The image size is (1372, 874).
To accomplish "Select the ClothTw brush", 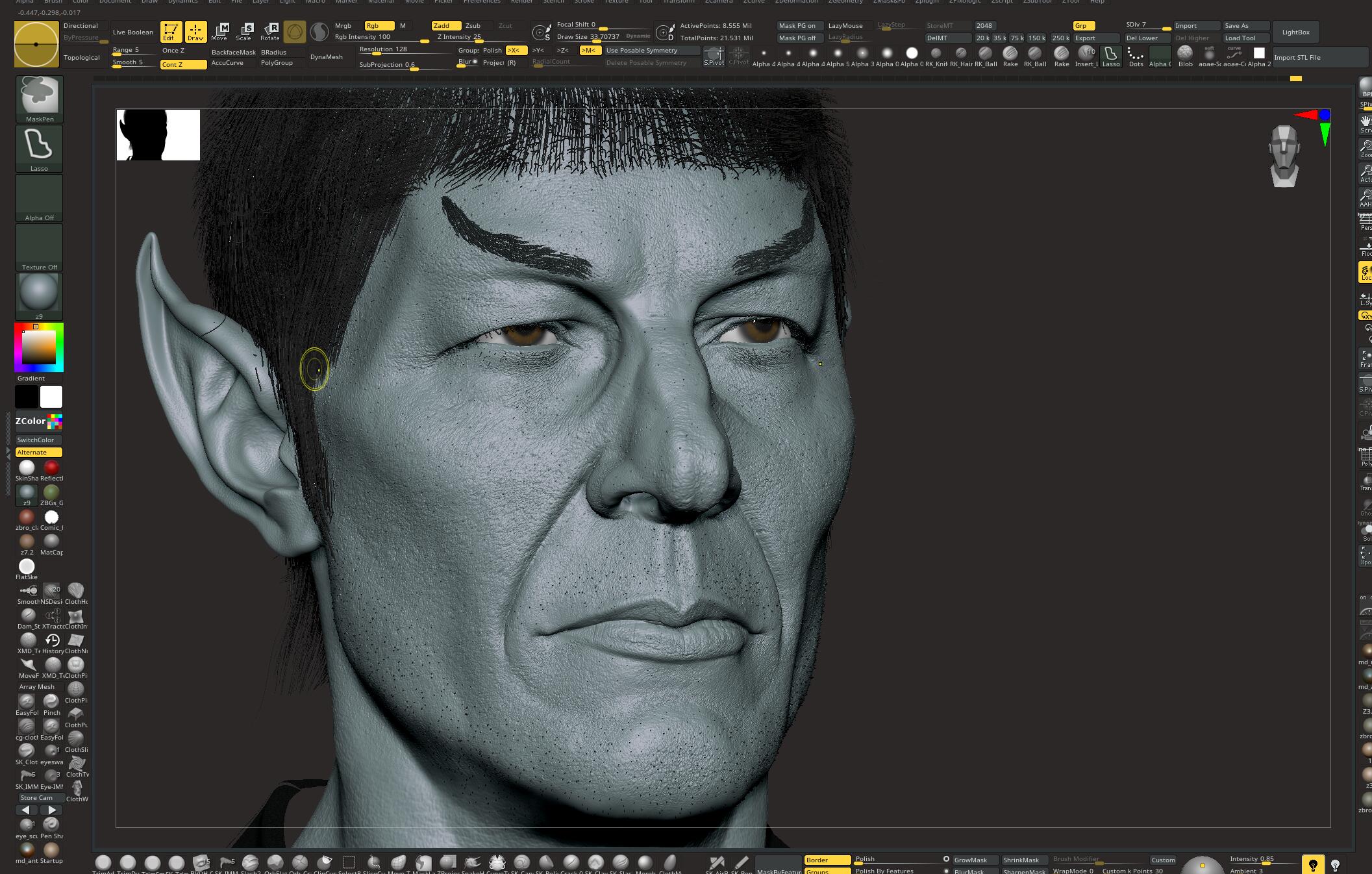I will pyautogui.click(x=77, y=766).
